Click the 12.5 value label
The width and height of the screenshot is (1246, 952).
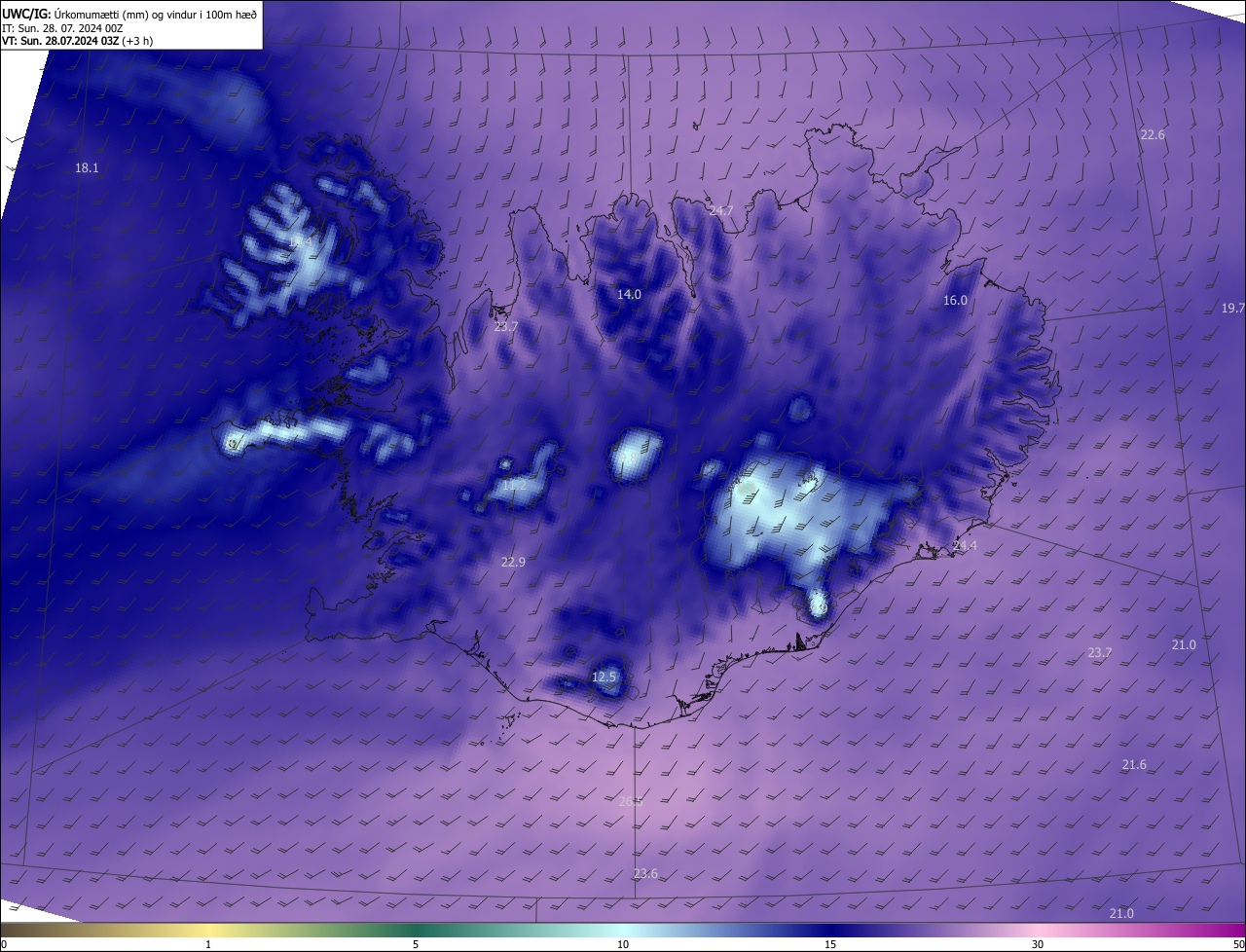604,677
